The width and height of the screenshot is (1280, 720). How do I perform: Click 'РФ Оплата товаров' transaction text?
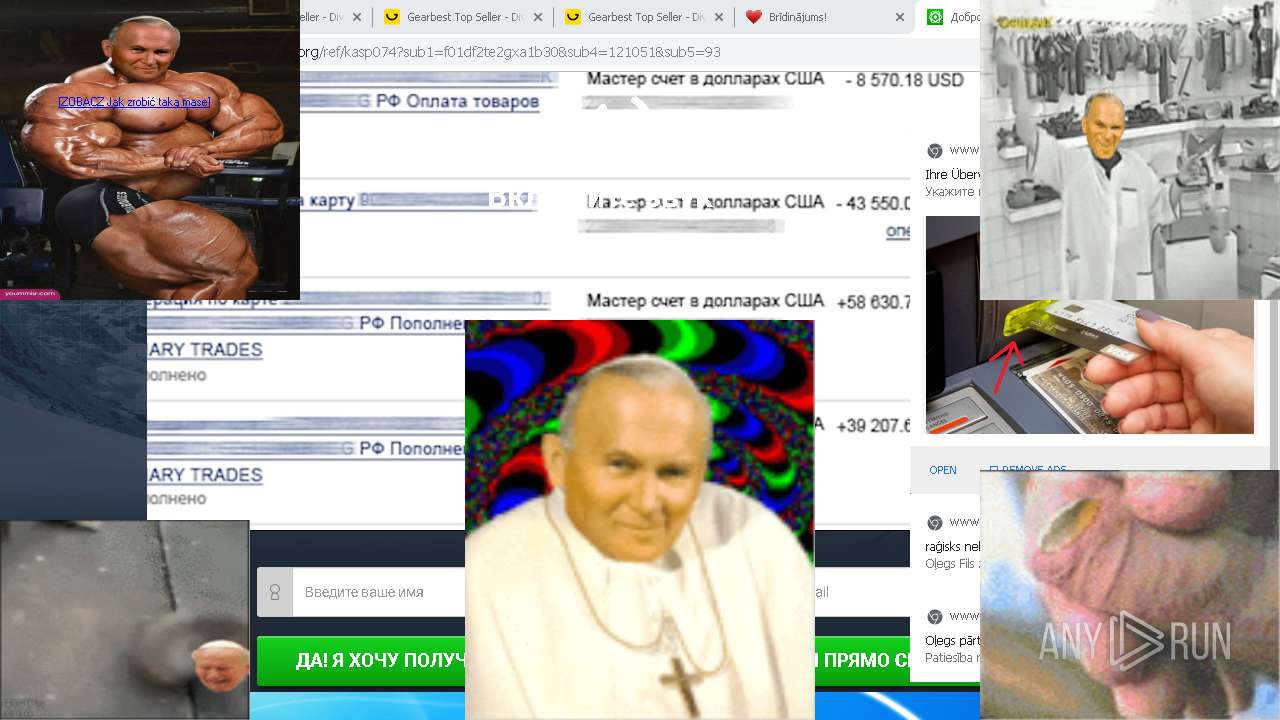pyautogui.click(x=457, y=101)
